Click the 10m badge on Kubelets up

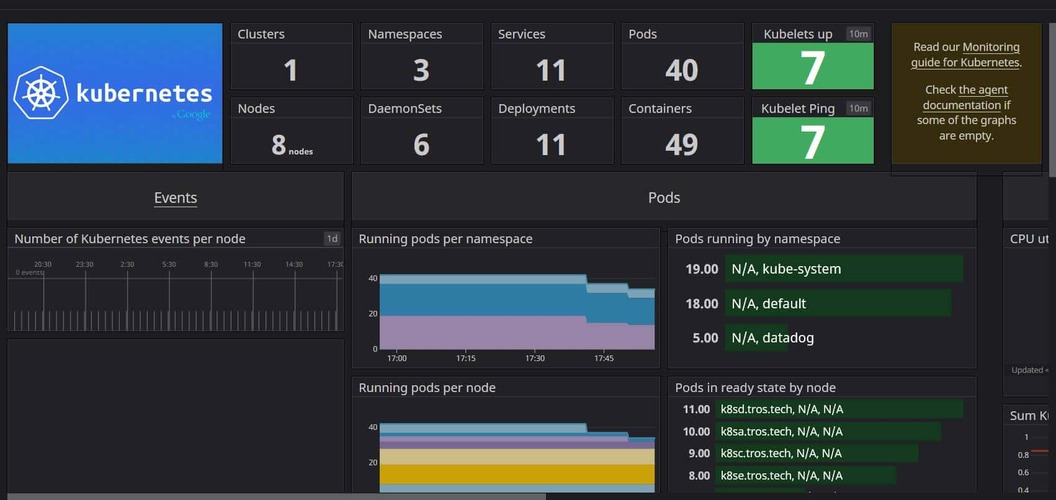pyautogui.click(x=858, y=34)
